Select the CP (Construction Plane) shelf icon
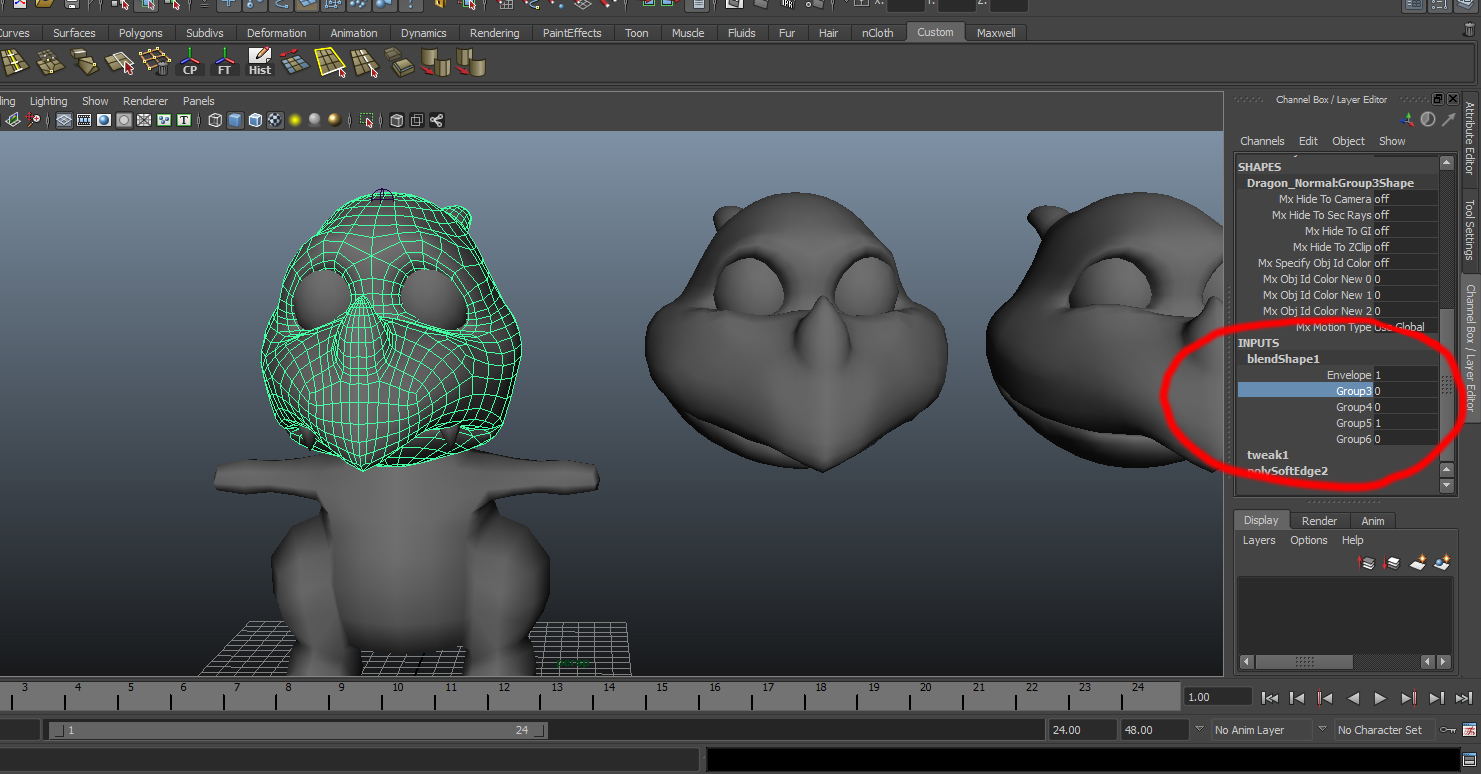The image size is (1481, 774). tap(190, 62)
